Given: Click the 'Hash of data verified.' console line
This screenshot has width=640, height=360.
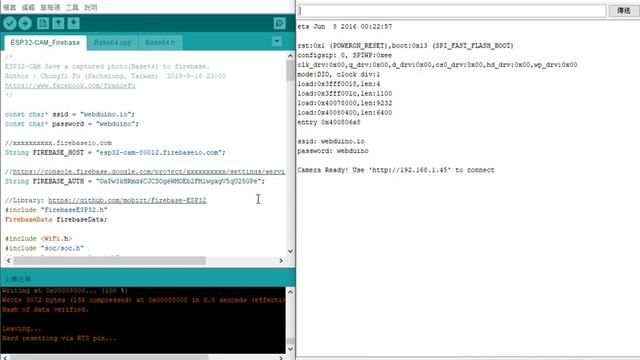Looking at the screenshot, I should pyautogui.click(x=45, y=310).
